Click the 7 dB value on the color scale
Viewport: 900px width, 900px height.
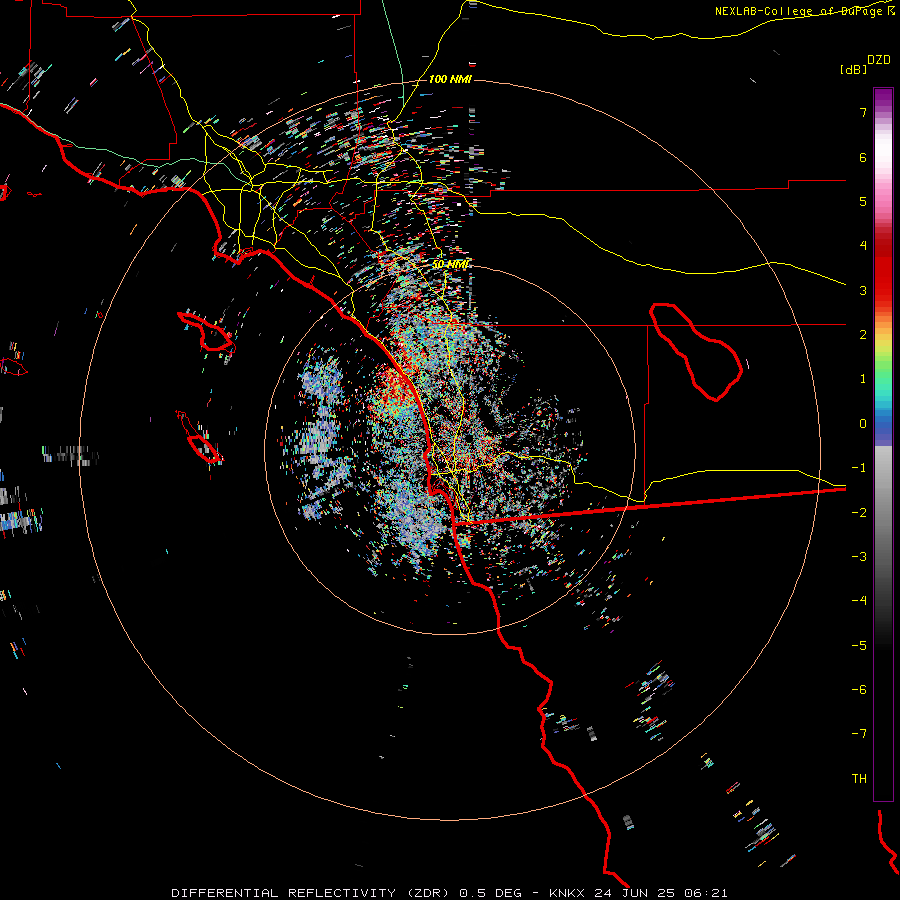(x=863, y=112)
